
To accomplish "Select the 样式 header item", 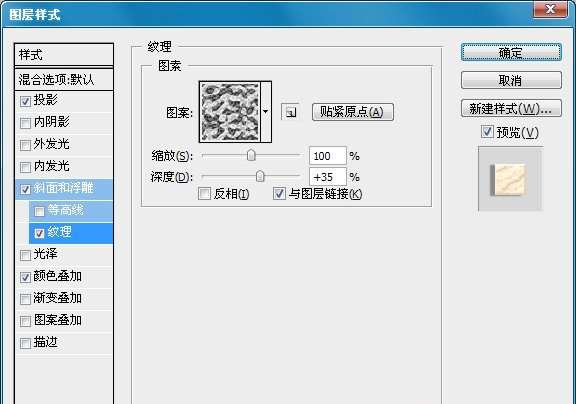I will [x=64, y=55].
